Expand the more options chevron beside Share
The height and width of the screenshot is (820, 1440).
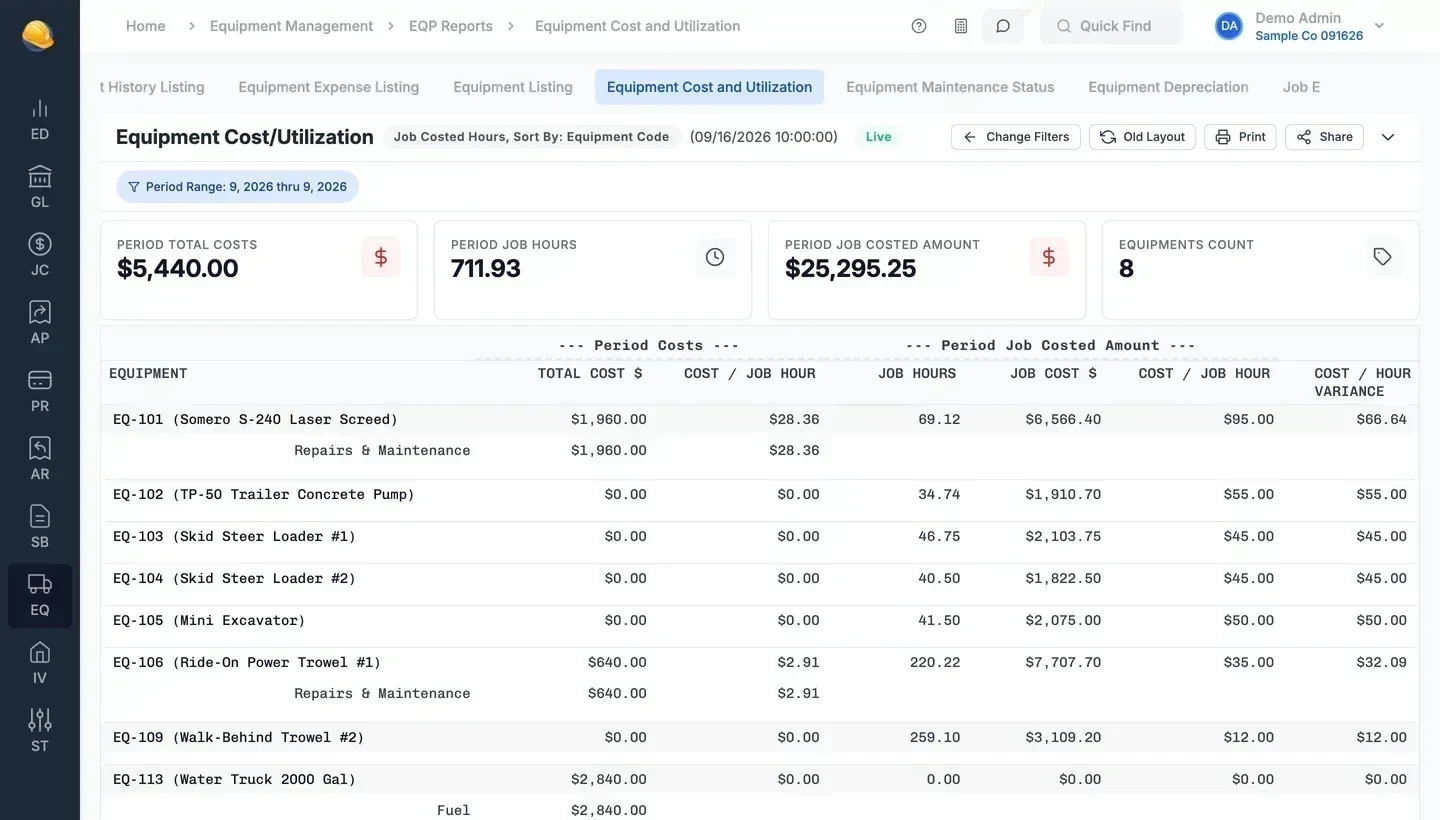point(1388,137)
